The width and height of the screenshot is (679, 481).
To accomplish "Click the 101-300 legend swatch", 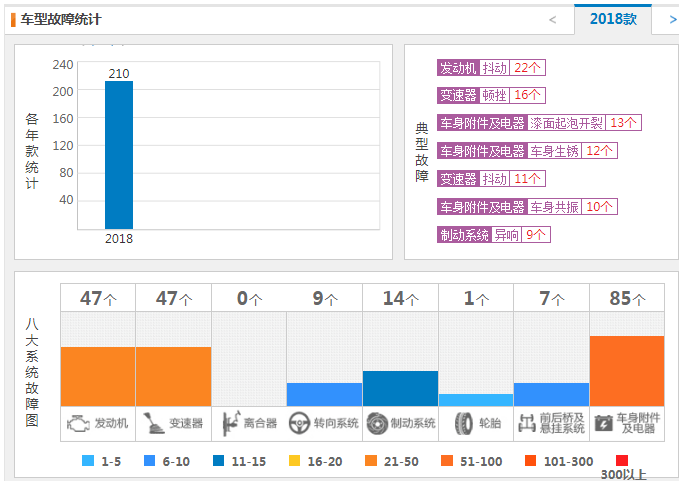I will pos(530,460).
